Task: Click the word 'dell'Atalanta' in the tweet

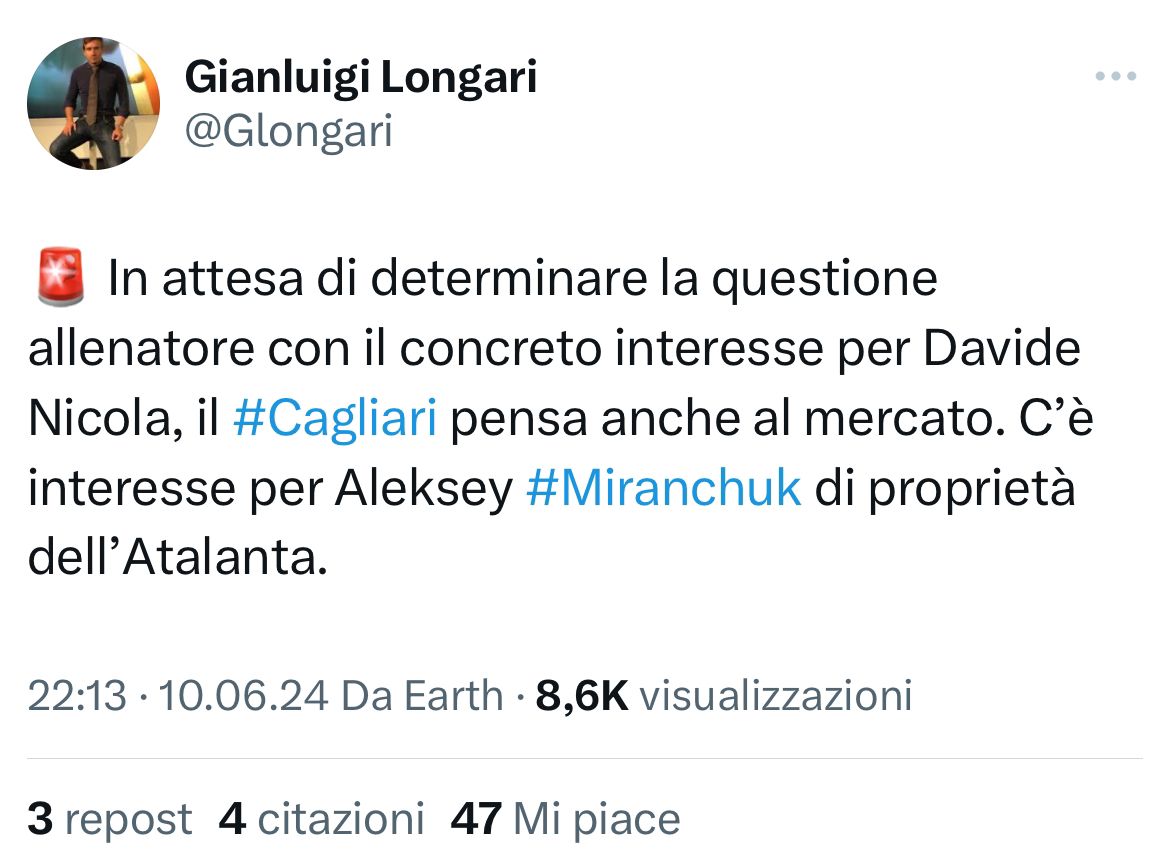Action: 178,557
